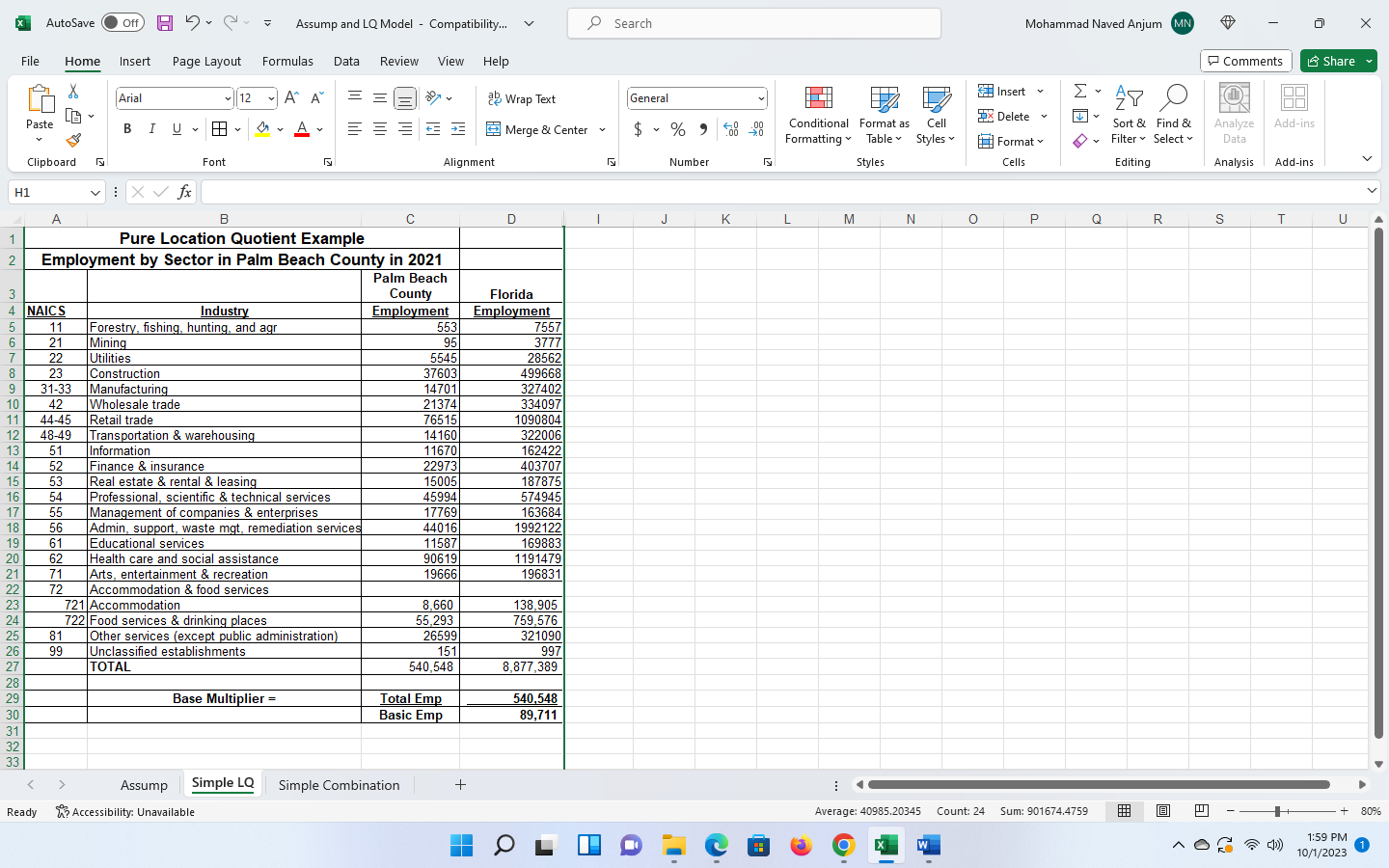The image size is (1389, 868).
Task: Open Excel from the Windows taskbar
Action: (885, 846)
